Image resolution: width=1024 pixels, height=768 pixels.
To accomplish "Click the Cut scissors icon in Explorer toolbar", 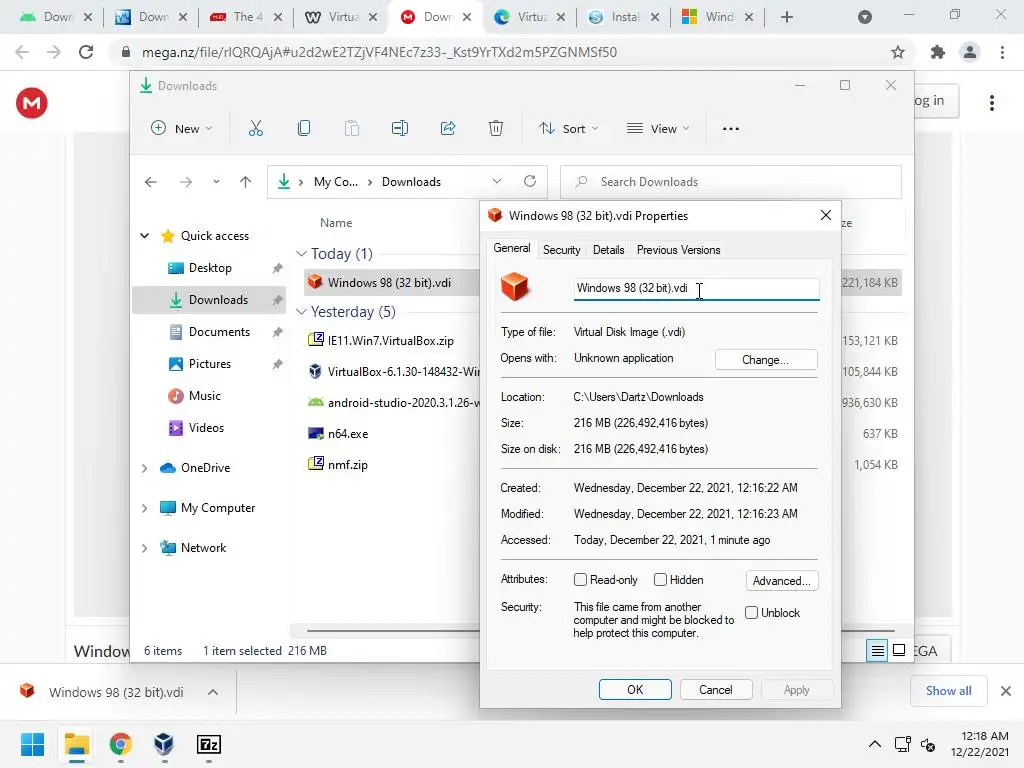I will [x=255, y=129].
